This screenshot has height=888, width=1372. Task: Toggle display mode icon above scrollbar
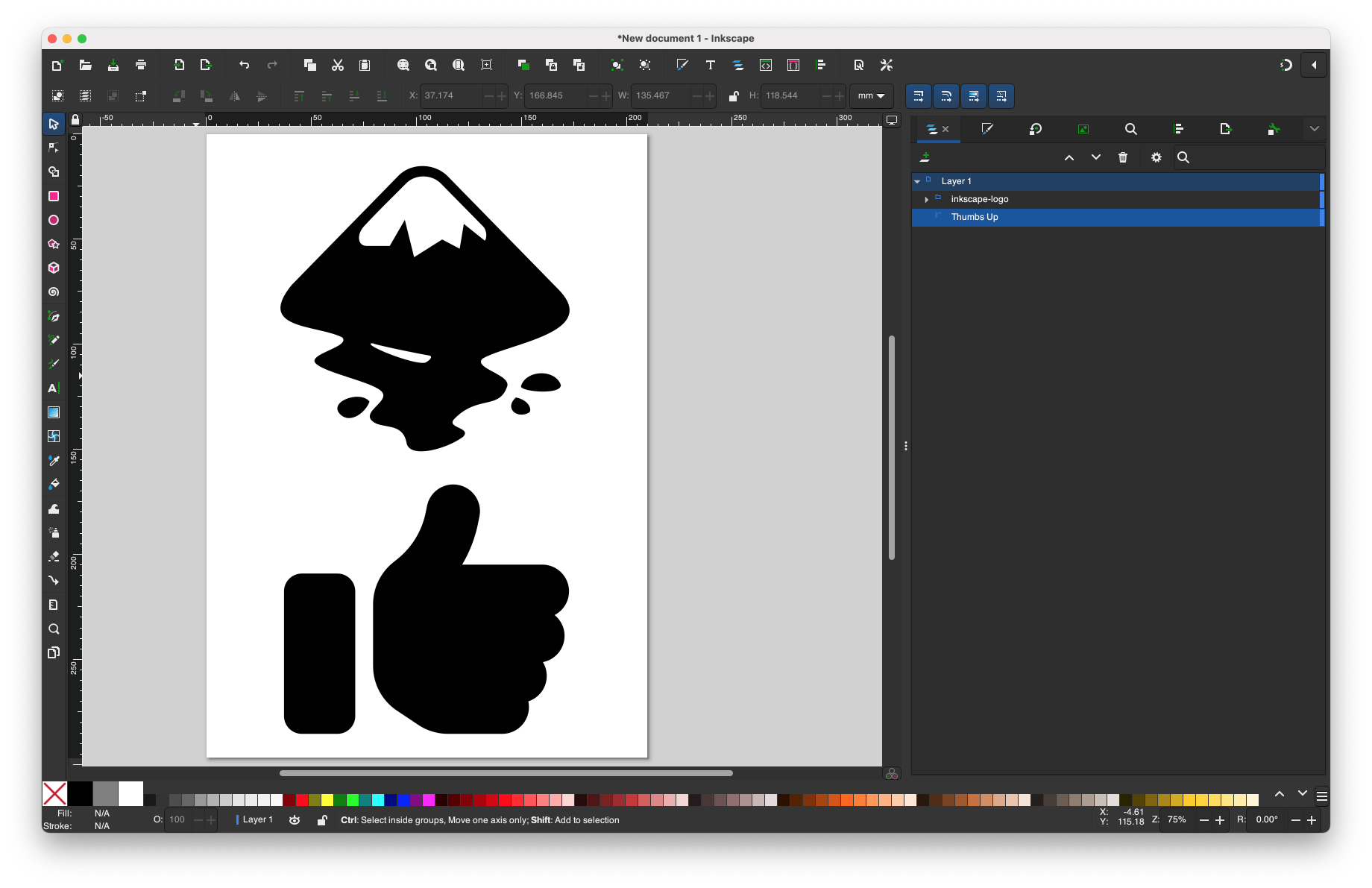892,120
